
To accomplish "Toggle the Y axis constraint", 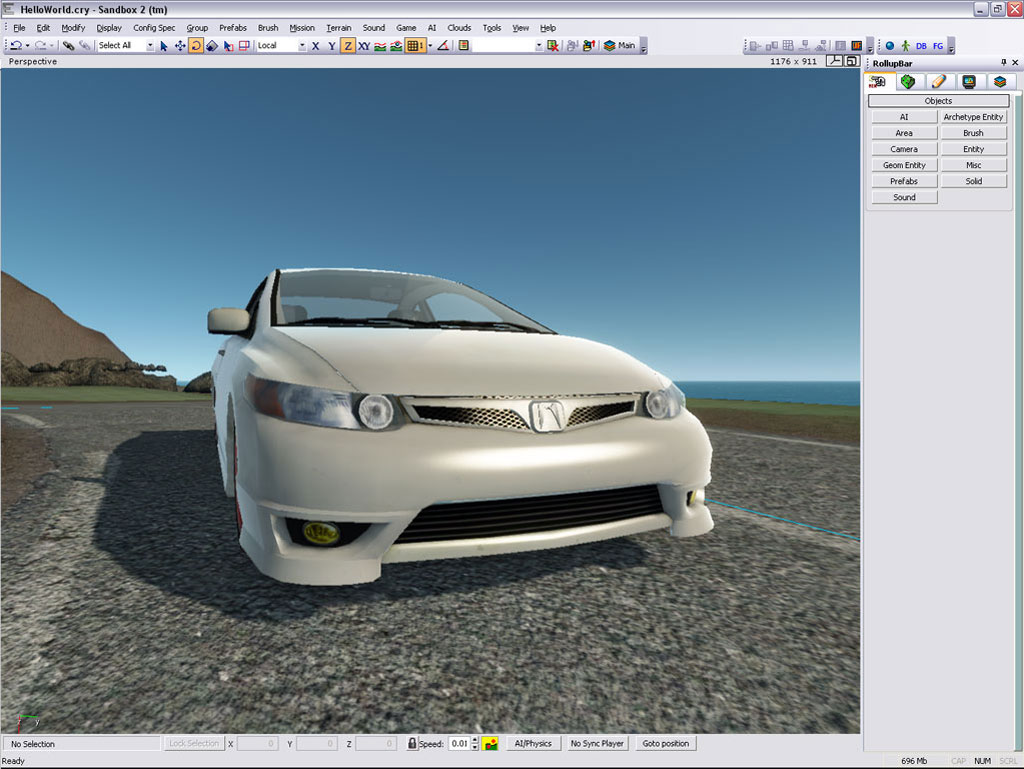I will (x=332, y=46).
